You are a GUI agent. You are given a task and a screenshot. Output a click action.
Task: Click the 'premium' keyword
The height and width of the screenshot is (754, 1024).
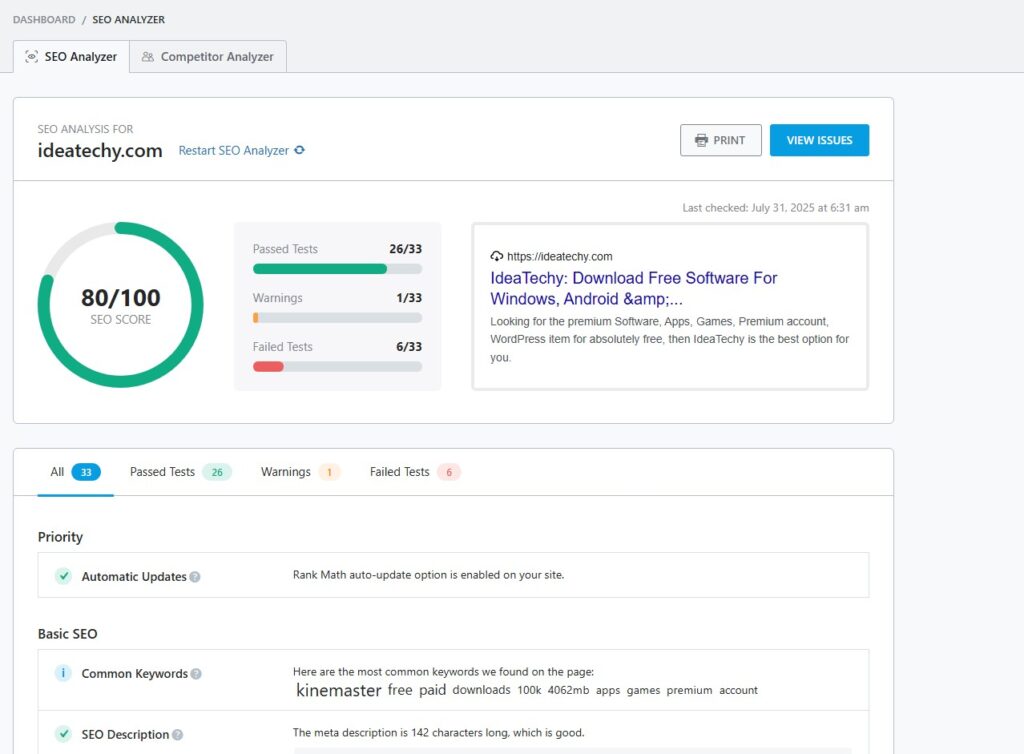(x=689, y=691)
